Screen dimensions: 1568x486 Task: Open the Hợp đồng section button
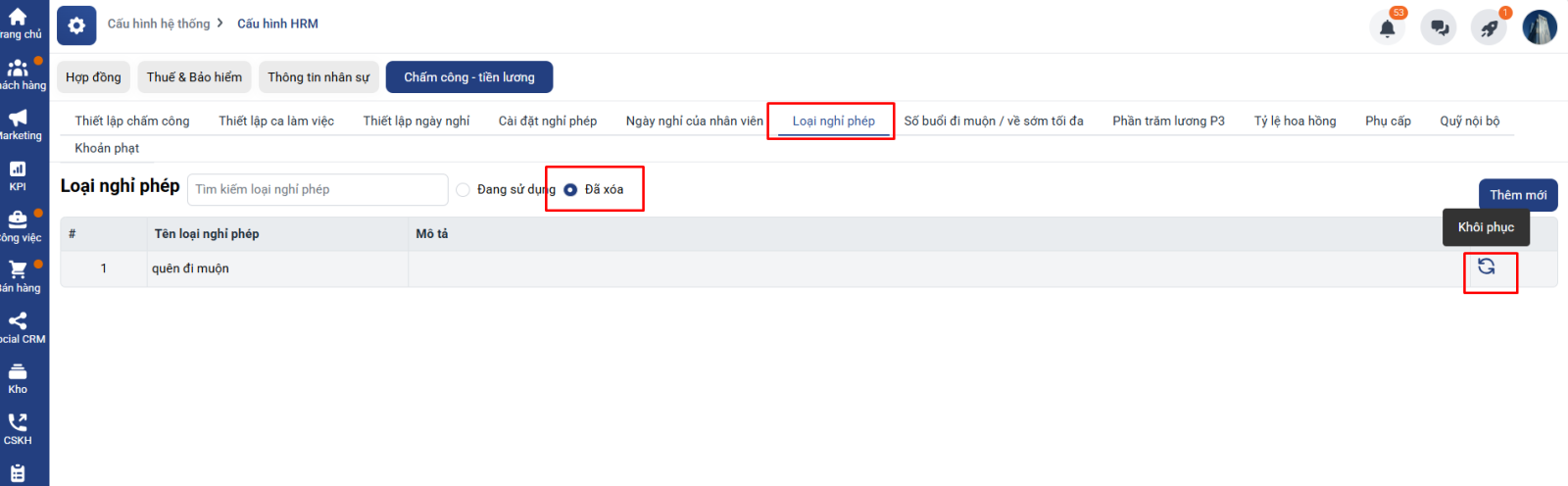coord(93,77)
